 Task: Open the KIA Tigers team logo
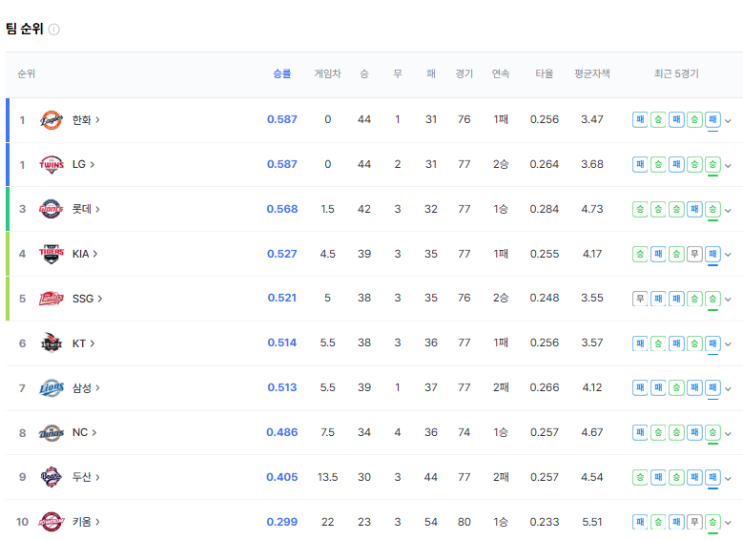(x=51, y=254)
